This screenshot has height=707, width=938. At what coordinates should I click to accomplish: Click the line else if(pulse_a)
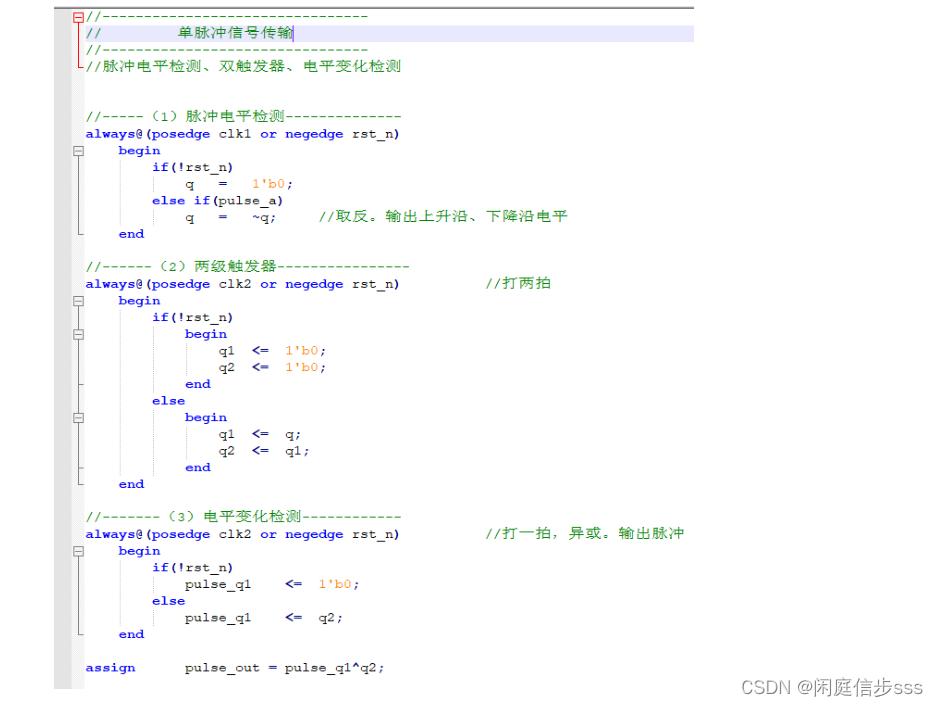217,201
